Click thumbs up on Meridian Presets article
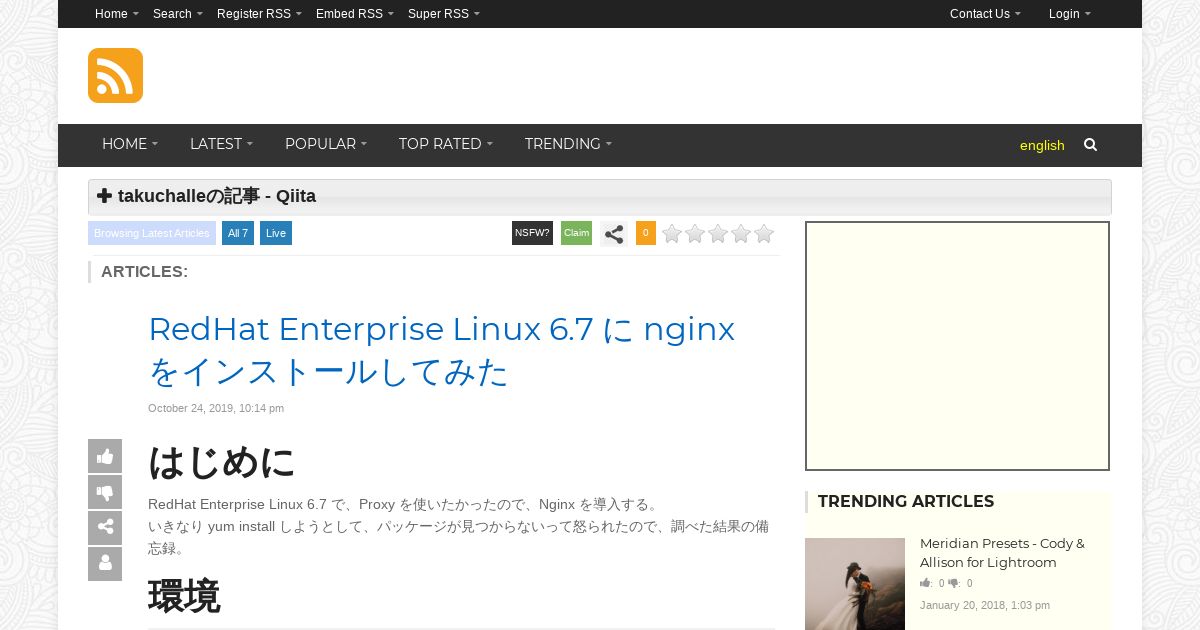 [926, 583]
